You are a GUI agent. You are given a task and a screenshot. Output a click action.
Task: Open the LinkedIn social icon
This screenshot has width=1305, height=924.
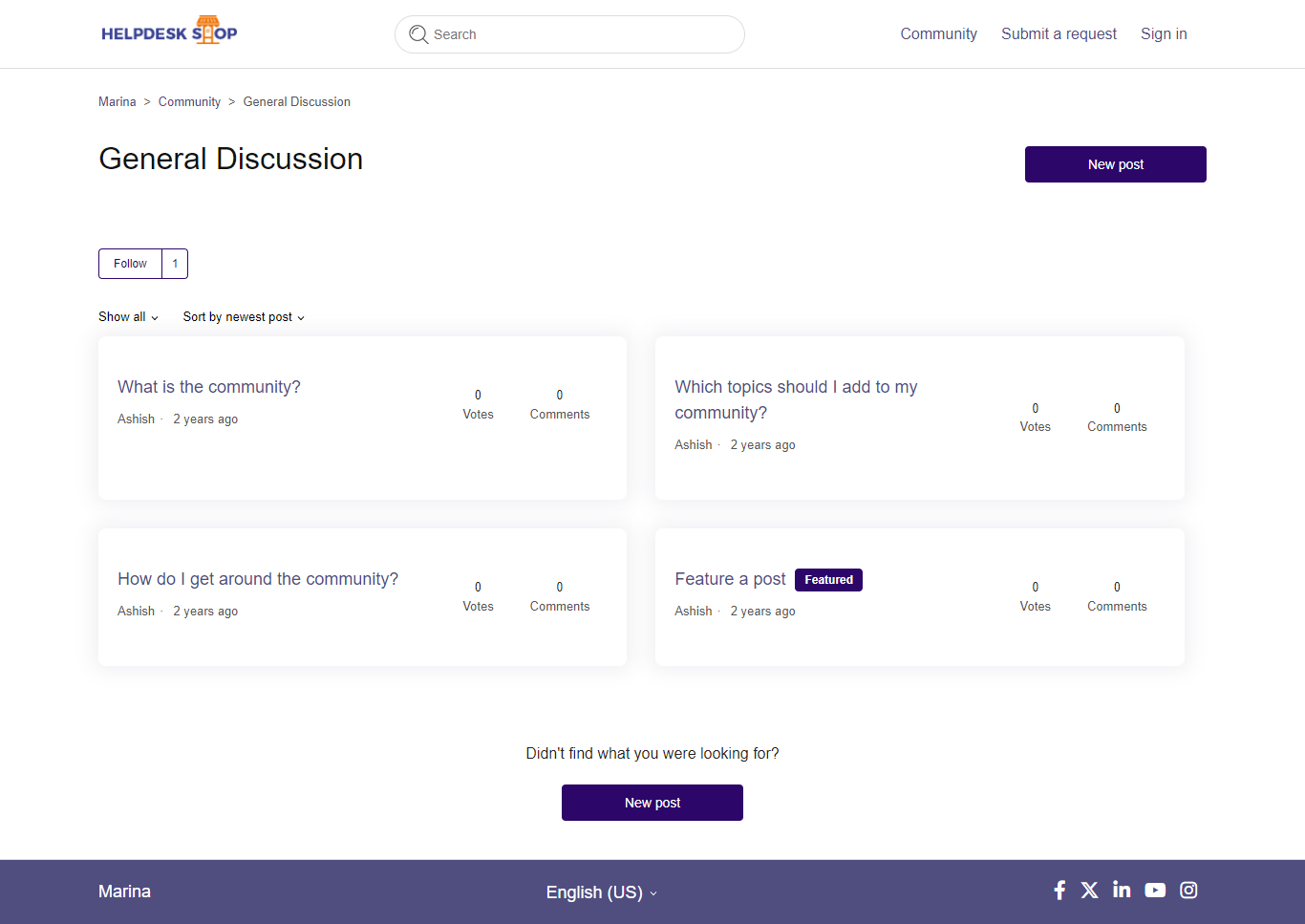click(1122, 891)
